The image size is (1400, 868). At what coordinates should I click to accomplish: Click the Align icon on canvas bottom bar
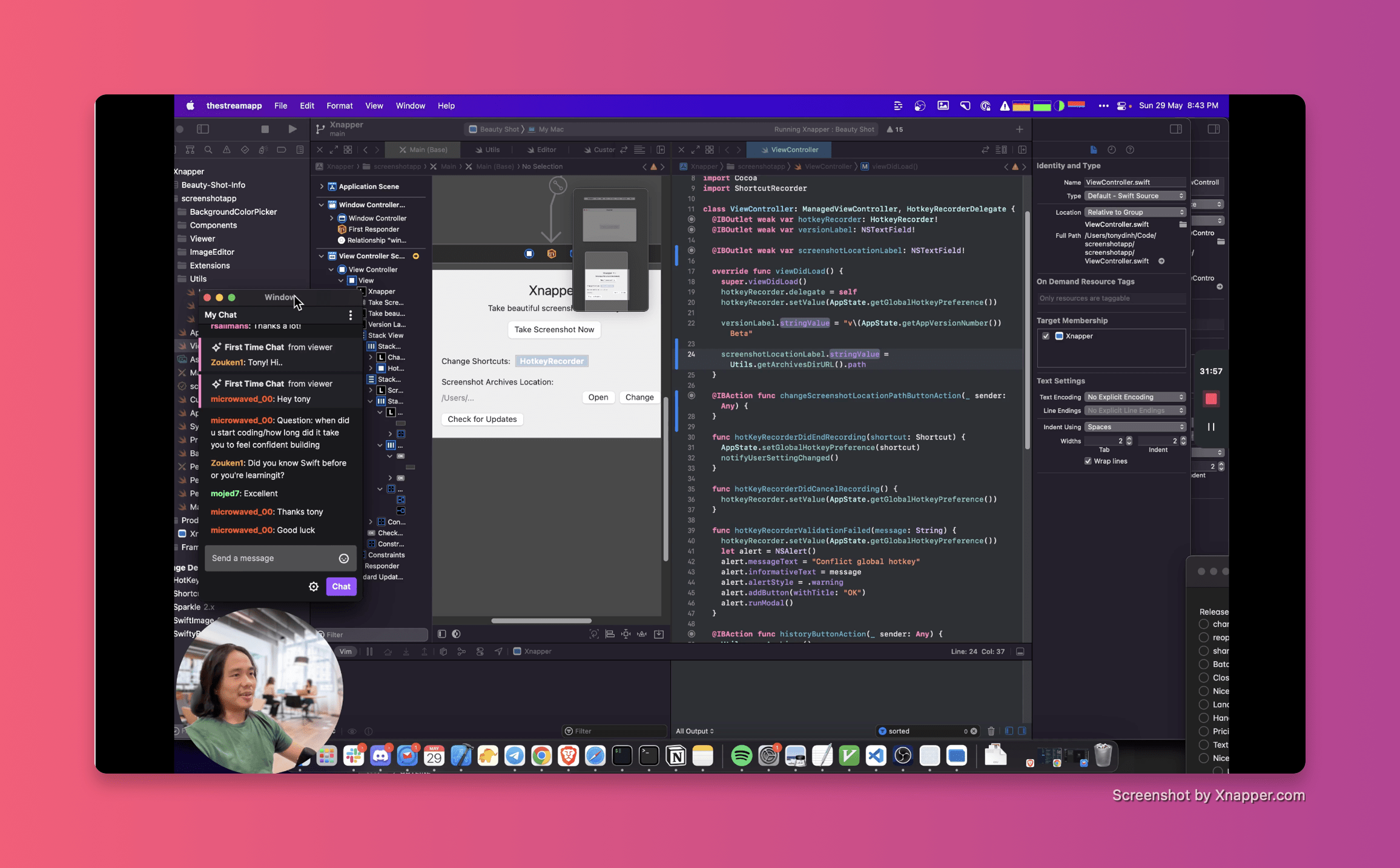(x=610, y=634)
